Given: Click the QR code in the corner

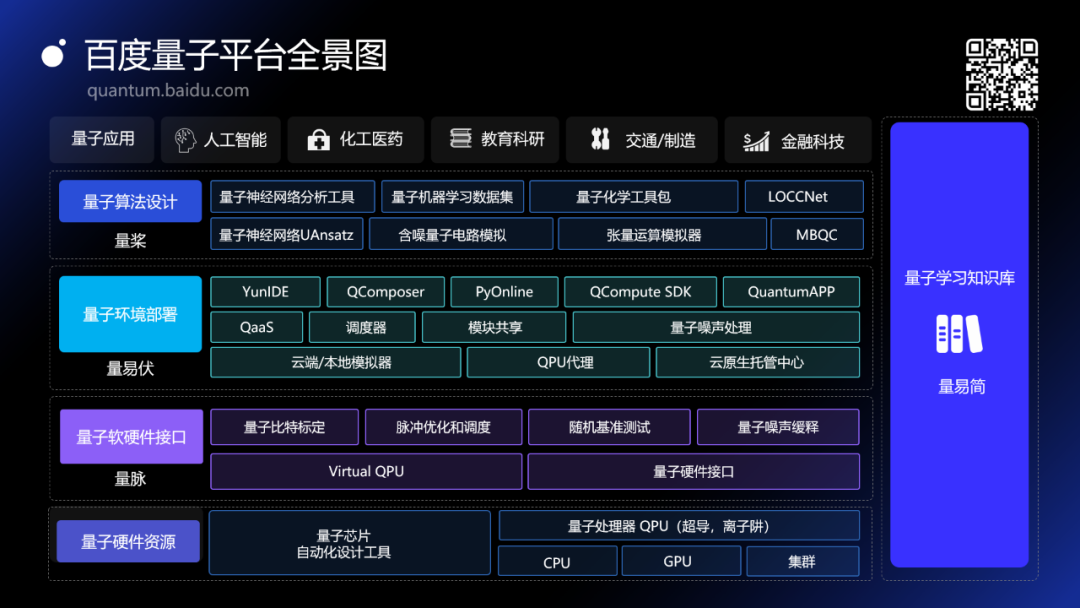Looking at the screenshot, I should click(1001, 74).
